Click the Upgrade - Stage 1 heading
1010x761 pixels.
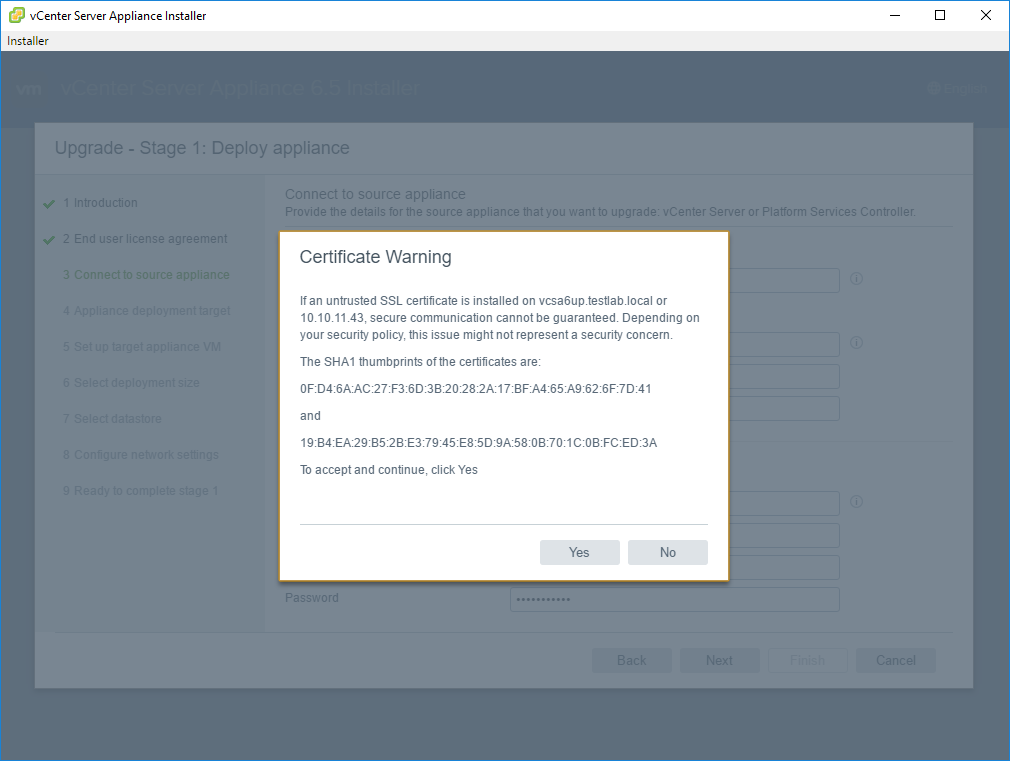pyautogui.click(x=202, y=148)
